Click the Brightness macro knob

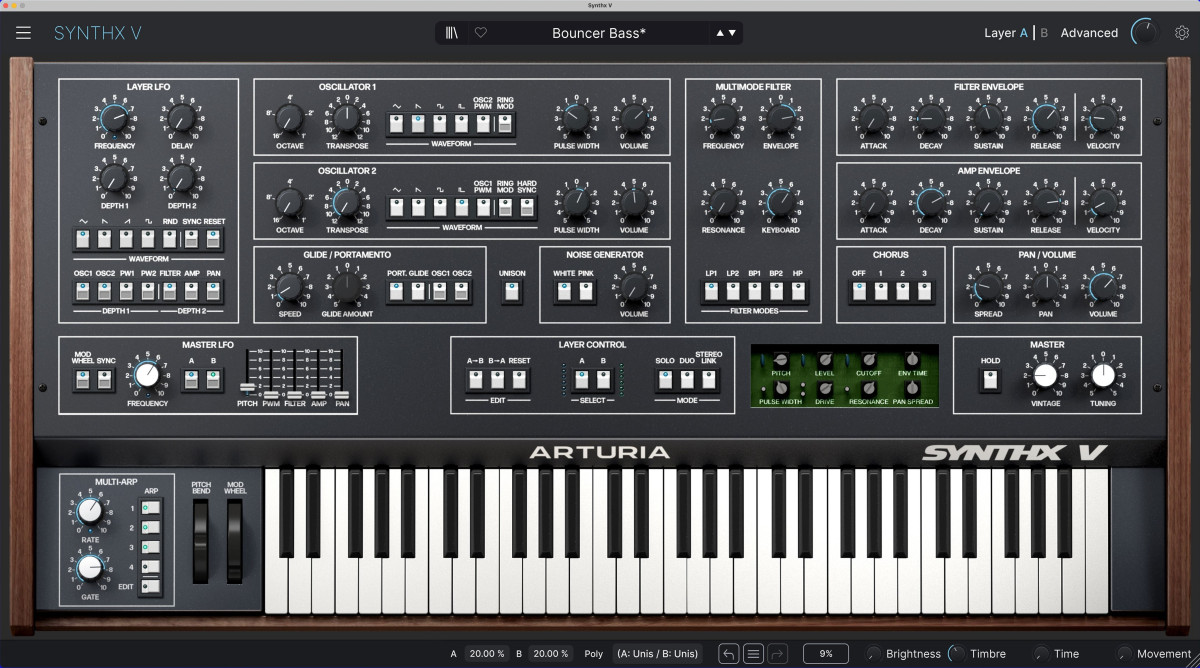point(874,654)
